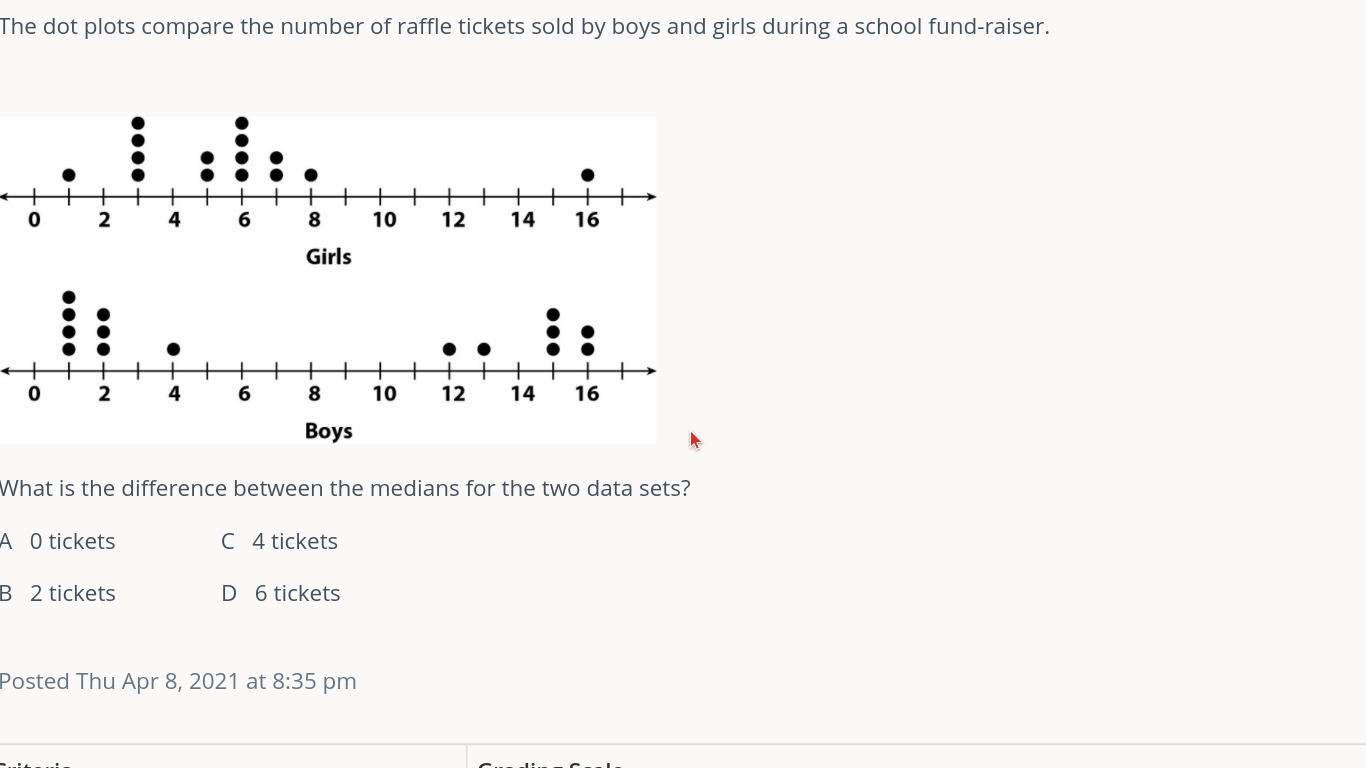Click the lone dot above 16 in Girls plot
This screenshot has width=1366, height=768.
coord(588,175)
